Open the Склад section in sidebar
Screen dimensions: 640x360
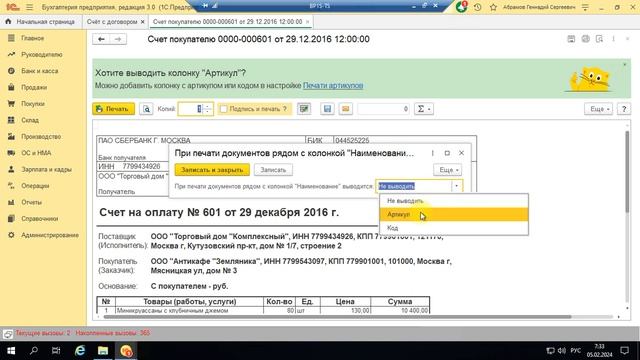click(x=30, y=120)
